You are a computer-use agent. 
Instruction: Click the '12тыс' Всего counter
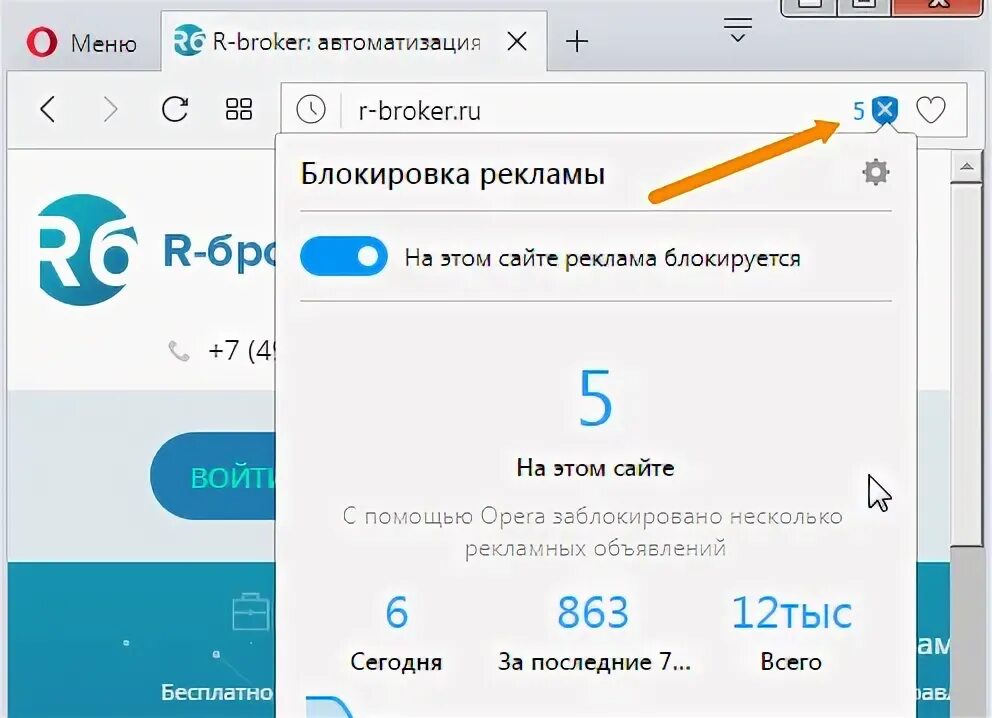coord(791,613)
